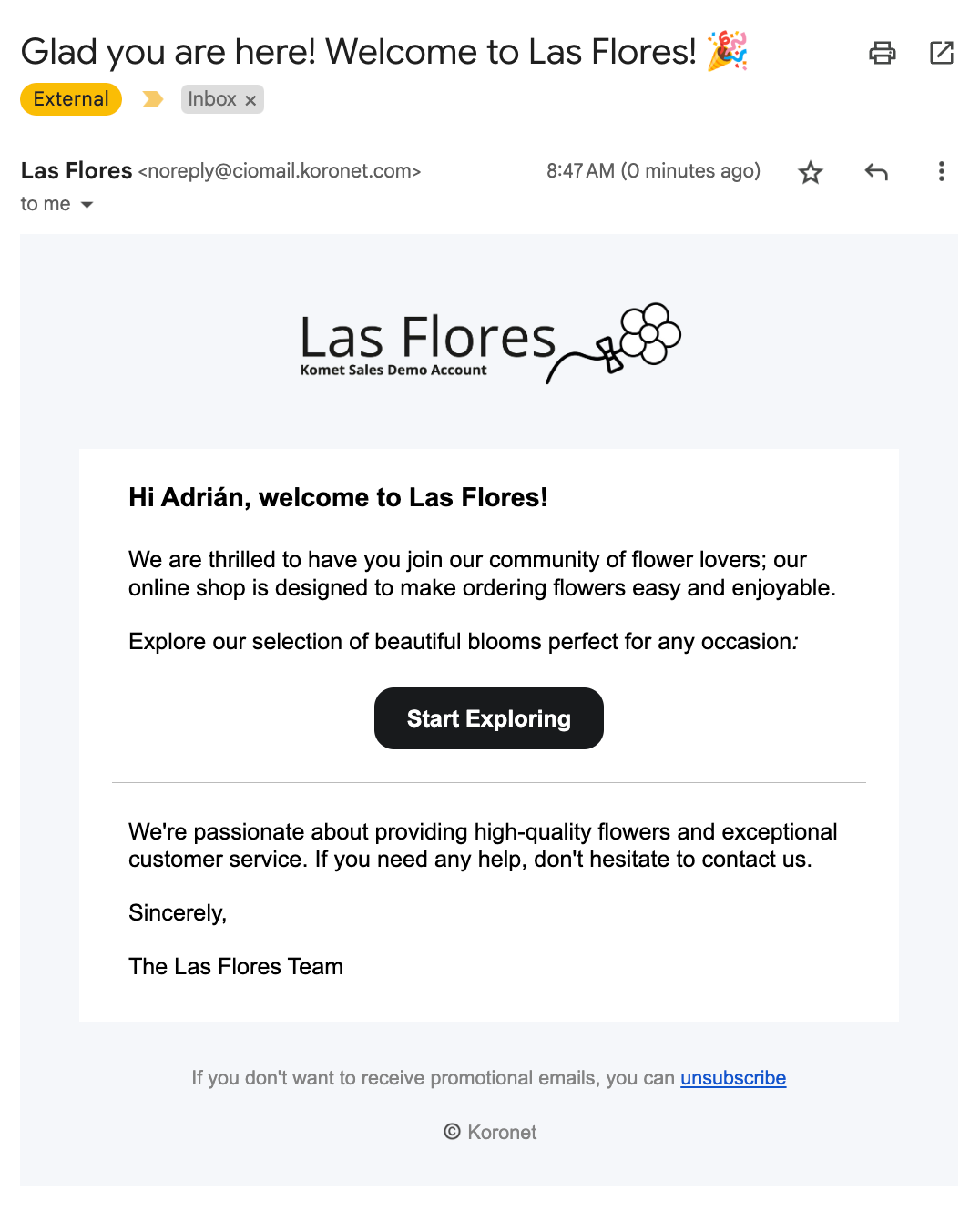Click the Start Exploring button

click(488, 718)
